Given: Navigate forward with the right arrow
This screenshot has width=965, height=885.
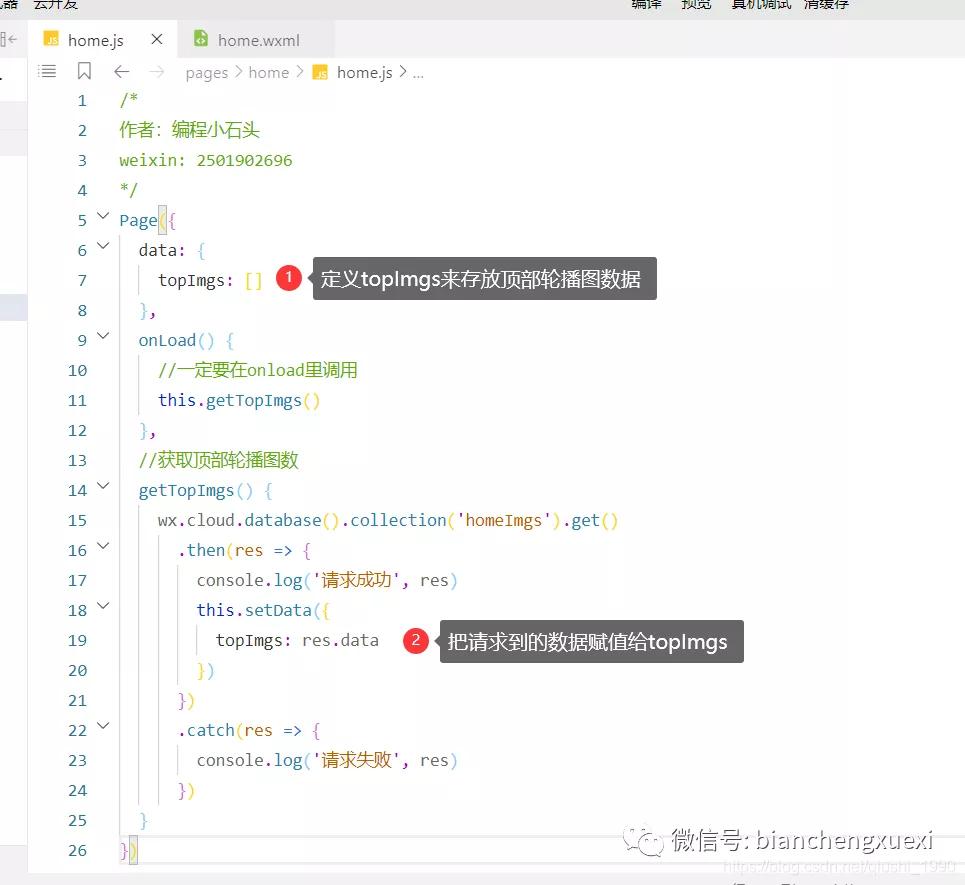Looking at the screenshot, I should coord(156,71).
